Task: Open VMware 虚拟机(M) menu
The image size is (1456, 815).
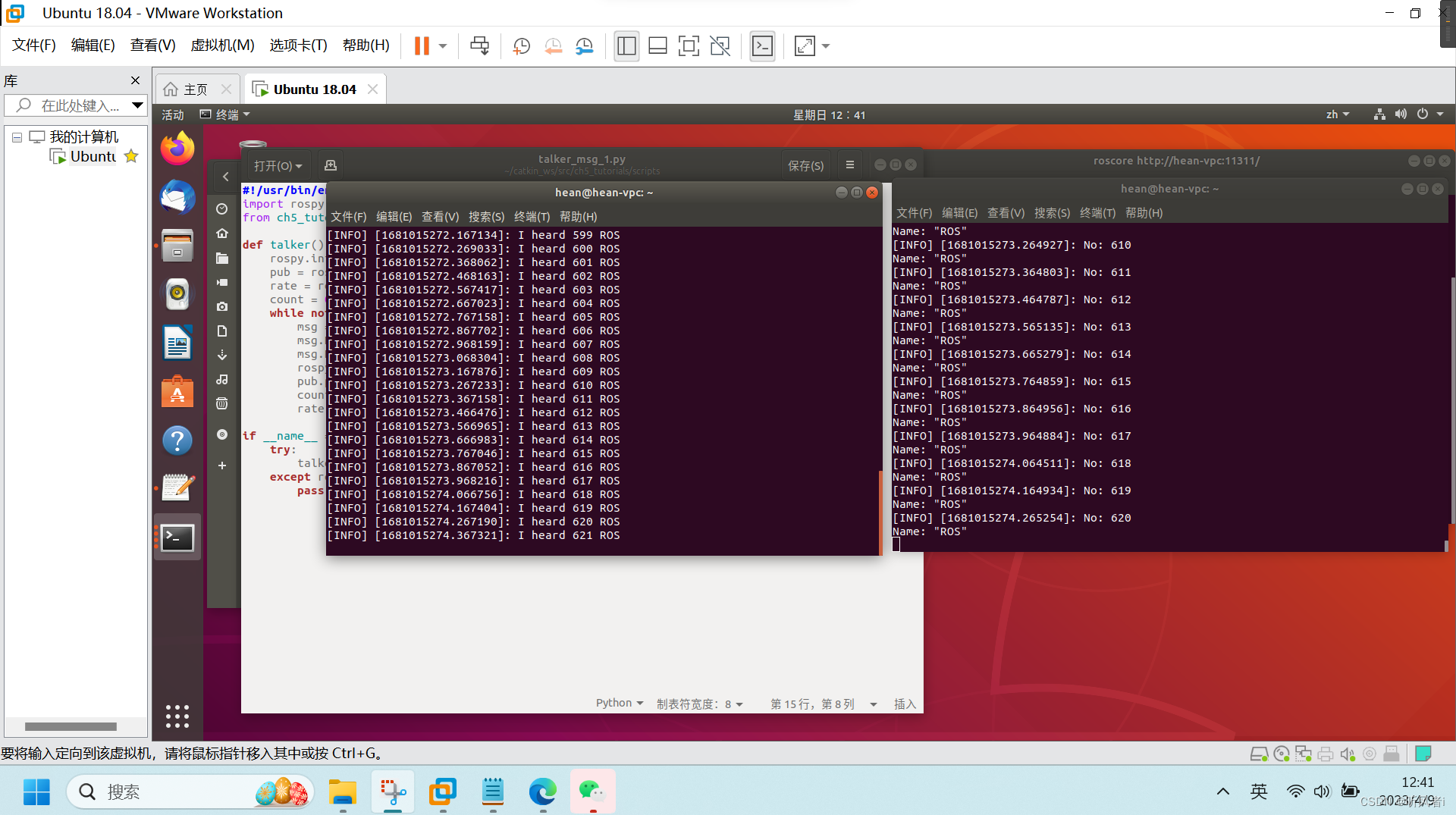Action: (222, 45)
